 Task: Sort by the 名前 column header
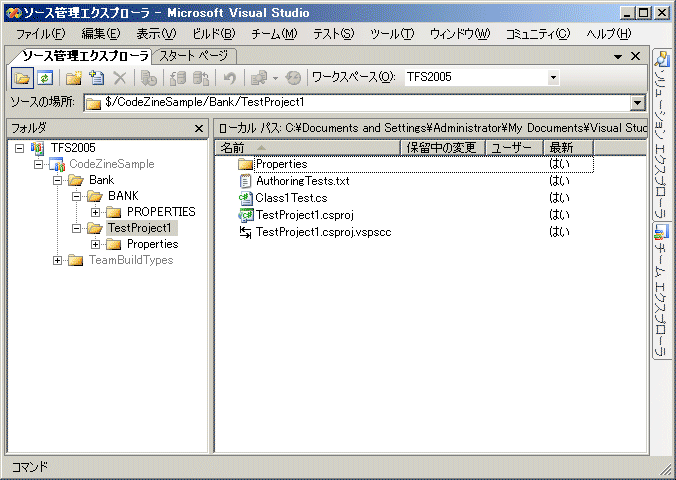pyautogui.click(x=308, y=148)
